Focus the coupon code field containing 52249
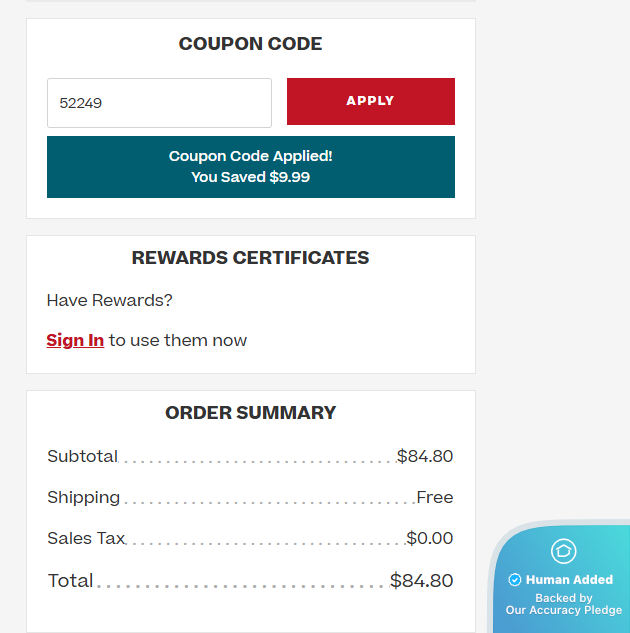The height and width of the screenshot is (633, 630). tap(159, 103)
